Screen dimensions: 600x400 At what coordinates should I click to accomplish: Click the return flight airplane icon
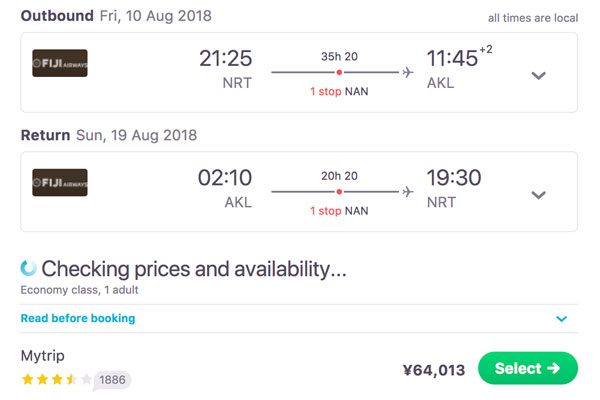point(408,191)
